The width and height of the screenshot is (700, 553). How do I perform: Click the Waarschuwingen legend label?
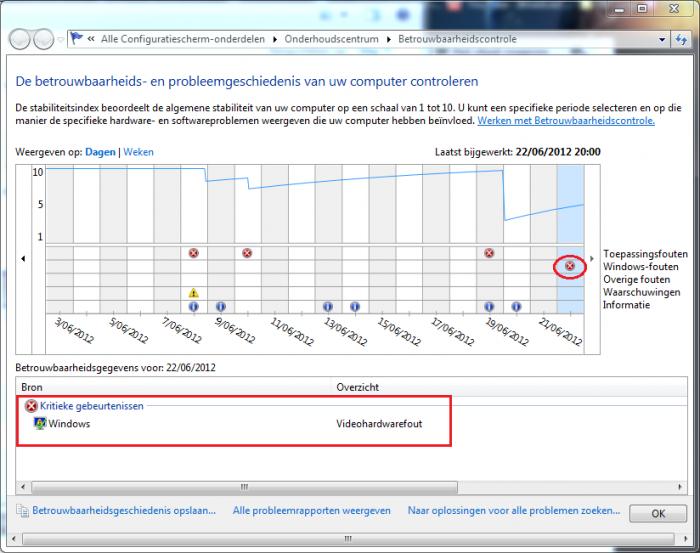point(641,292)
